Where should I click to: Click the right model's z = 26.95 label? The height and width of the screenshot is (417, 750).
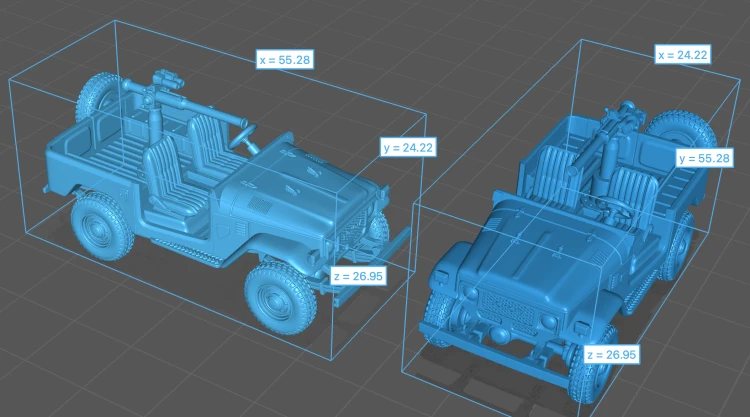pos(611,354)
